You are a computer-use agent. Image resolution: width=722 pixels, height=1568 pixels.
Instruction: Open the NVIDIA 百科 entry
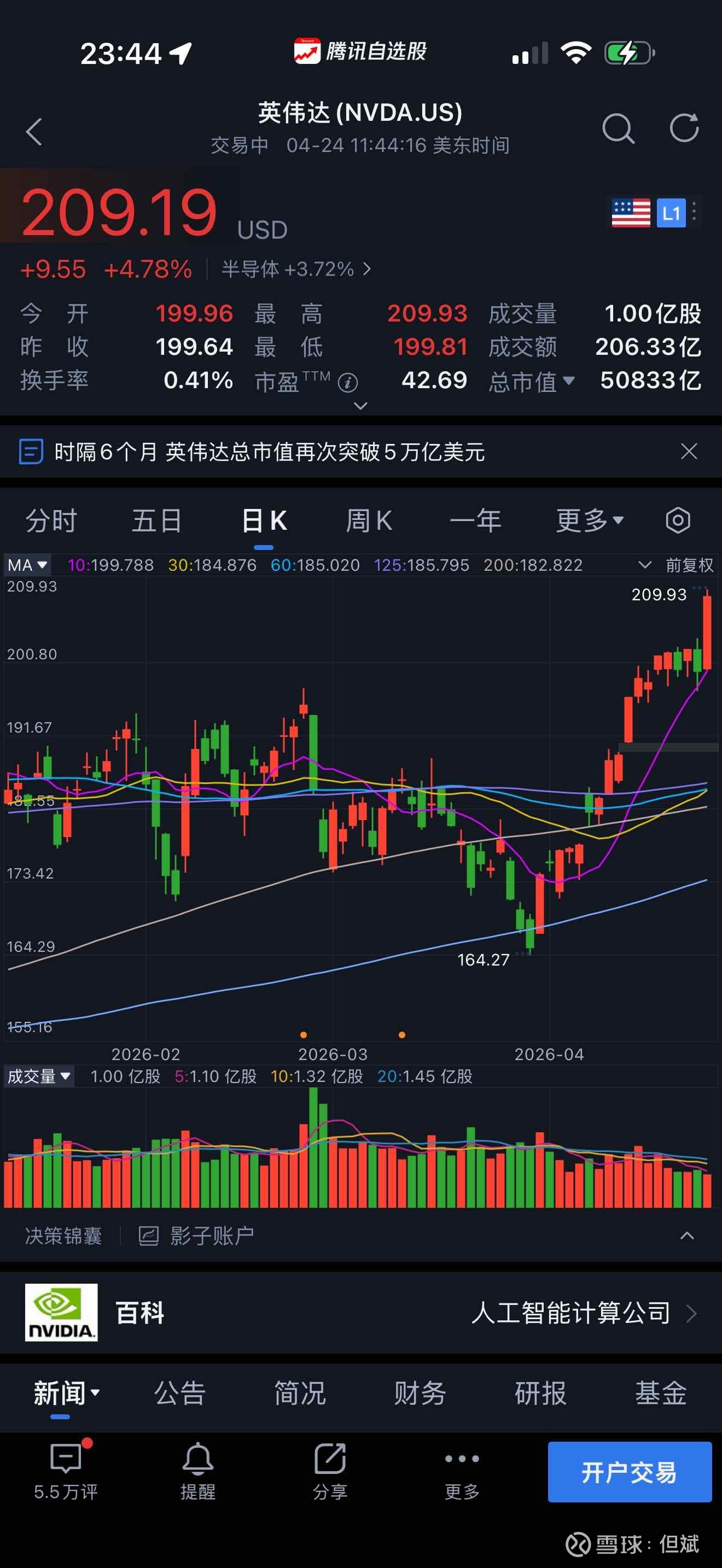tap(361, 1312)
